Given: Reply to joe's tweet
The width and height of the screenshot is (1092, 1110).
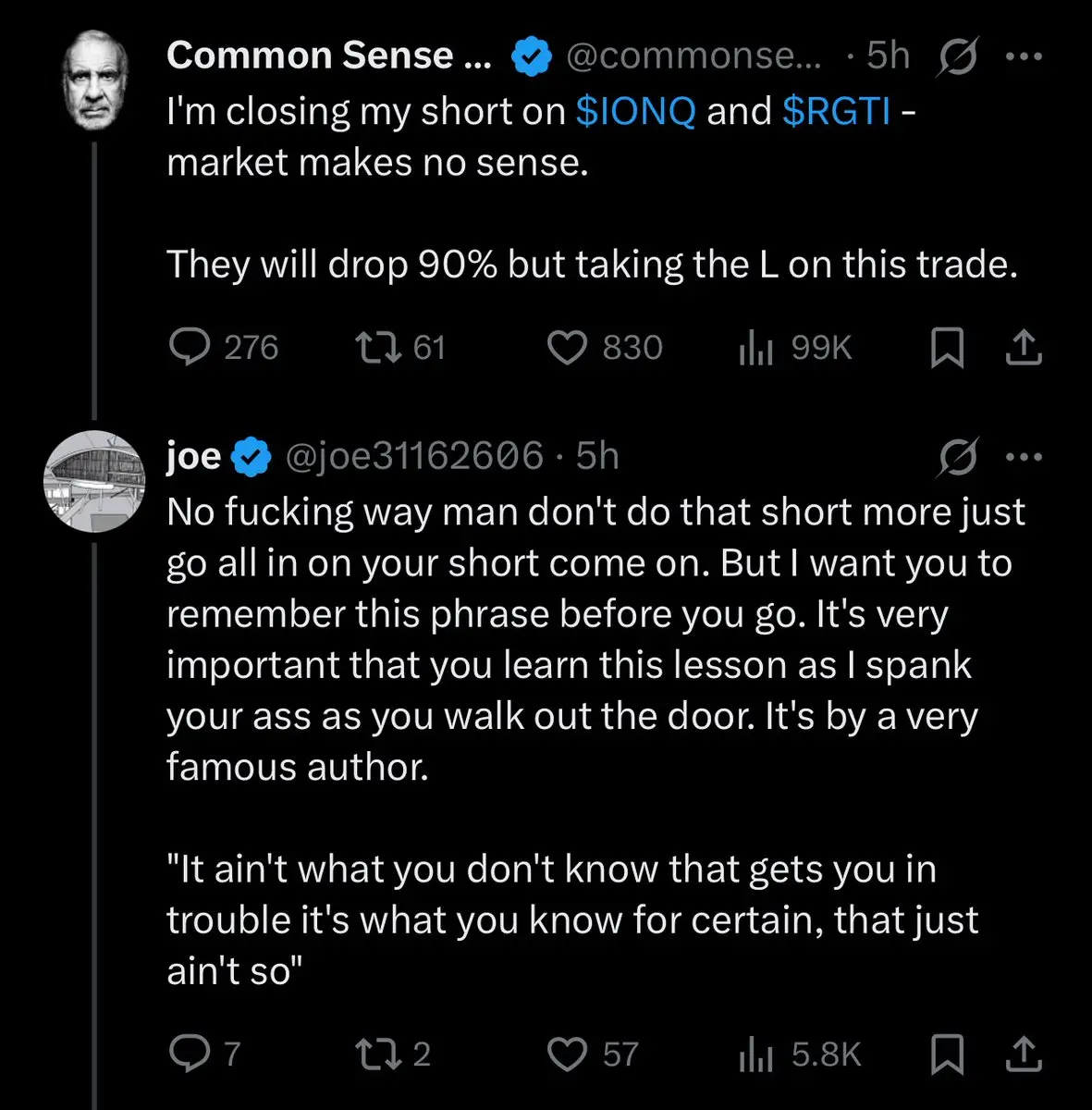Looking at the screenshot, I should click(x=190, y=1054).
